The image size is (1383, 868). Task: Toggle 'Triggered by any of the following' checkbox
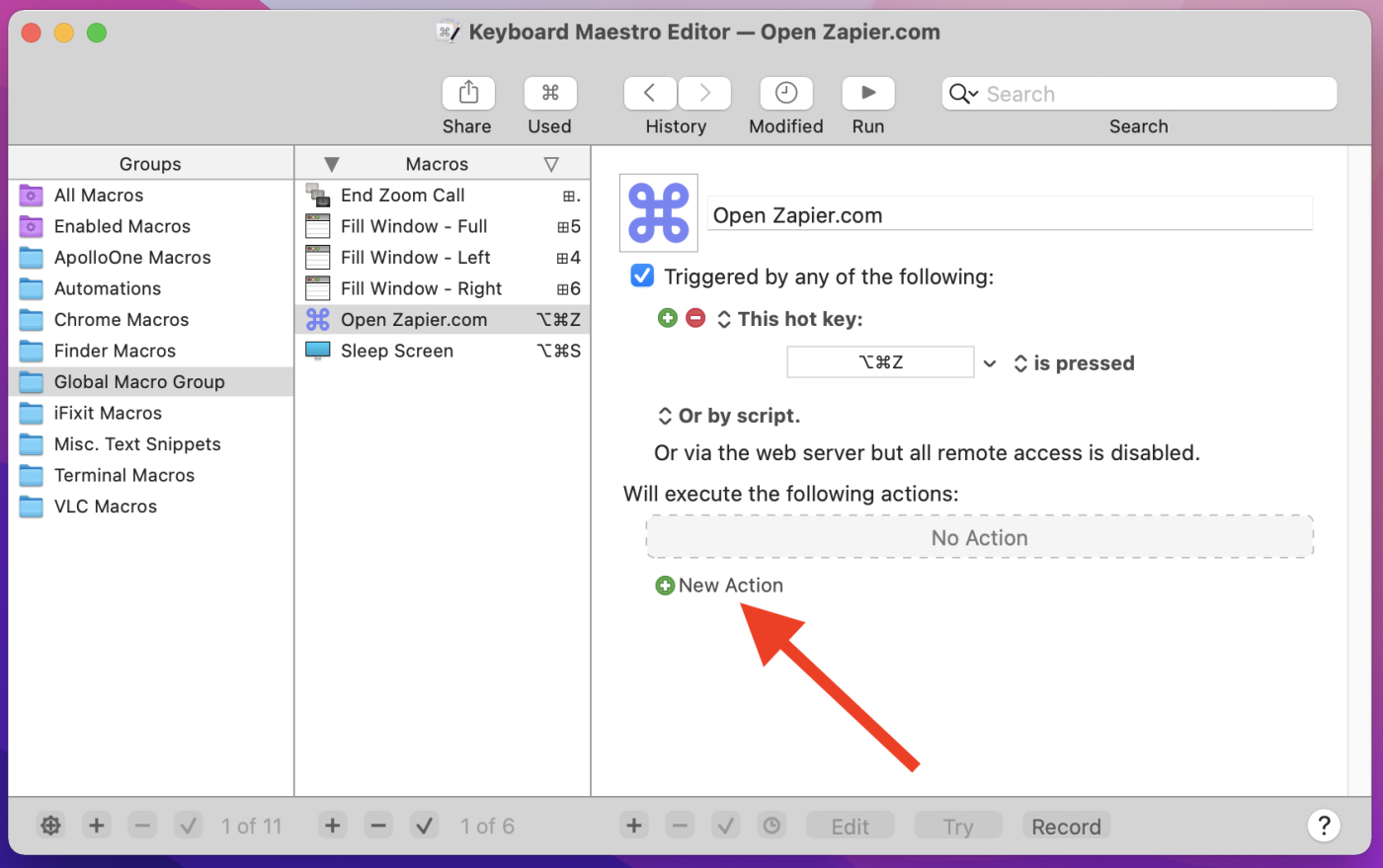click(x=642, y=276)
